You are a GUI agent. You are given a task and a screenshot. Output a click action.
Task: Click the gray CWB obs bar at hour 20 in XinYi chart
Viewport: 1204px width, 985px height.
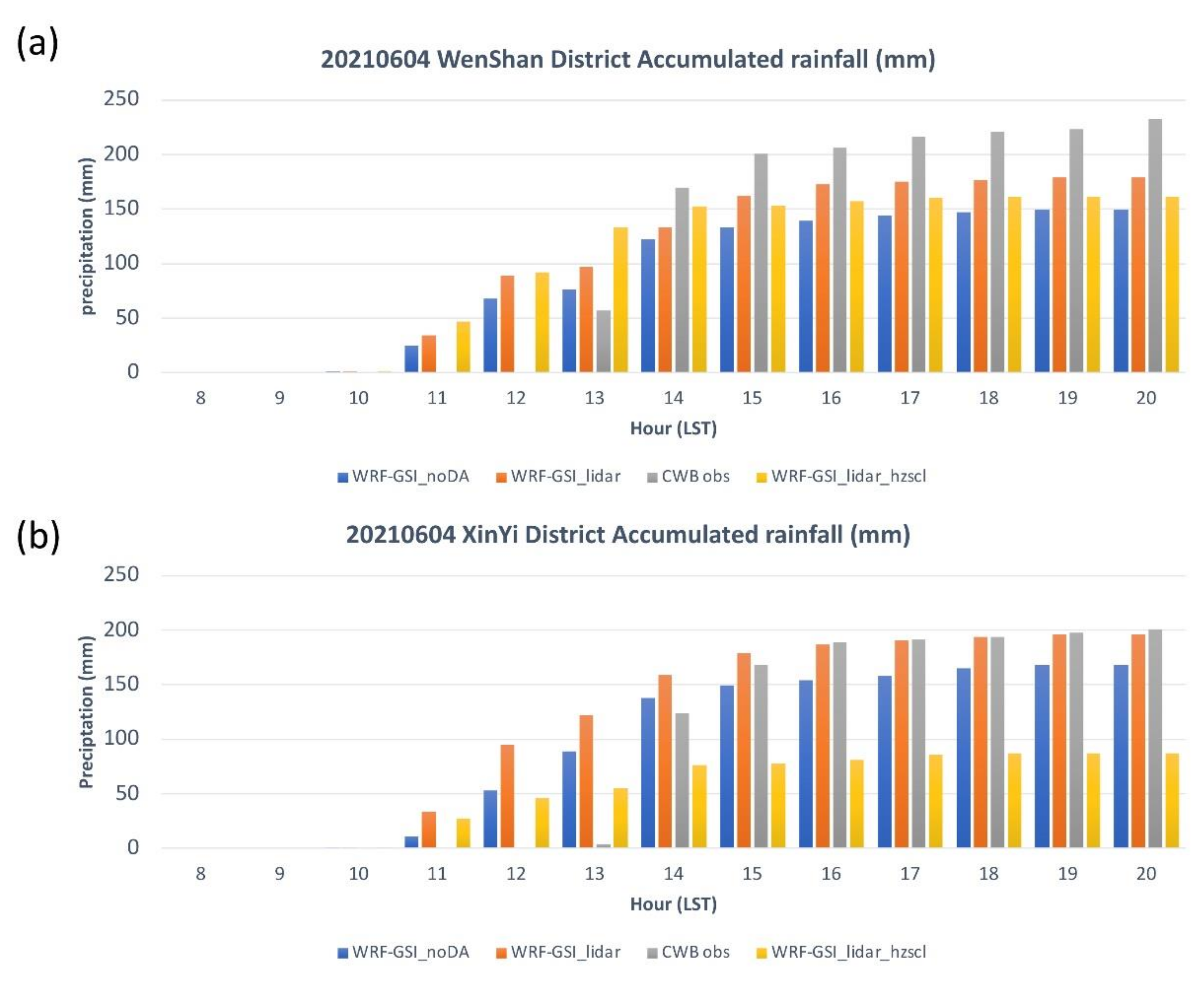pyautogui.click(x=1155, y=739)
